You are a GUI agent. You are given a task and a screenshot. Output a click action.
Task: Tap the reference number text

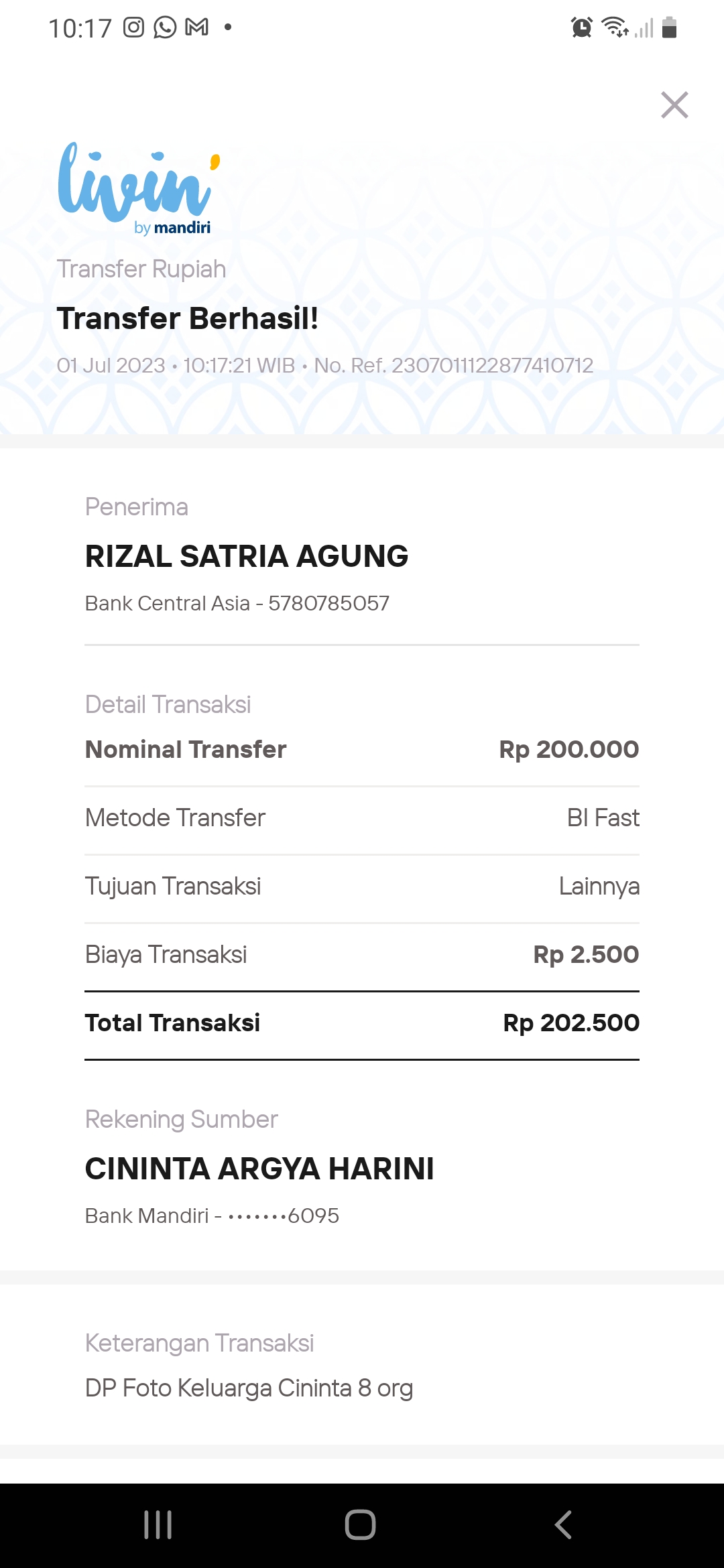(x=454, y=365)
